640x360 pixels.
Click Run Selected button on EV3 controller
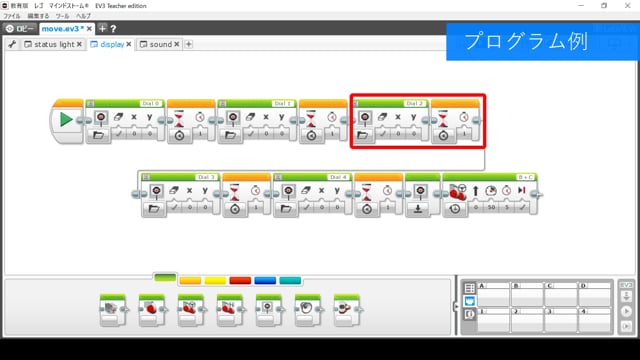pyautogui.click(x=626, y=326)
